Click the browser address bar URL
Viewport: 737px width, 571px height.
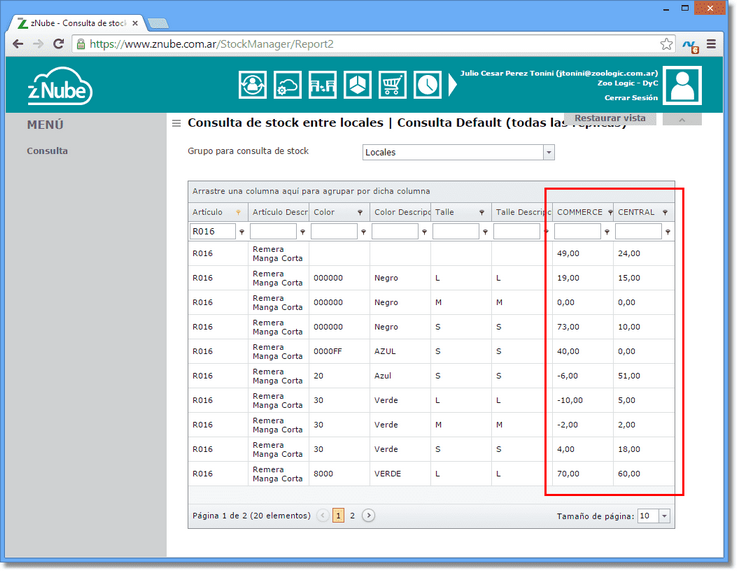point(212,44)
